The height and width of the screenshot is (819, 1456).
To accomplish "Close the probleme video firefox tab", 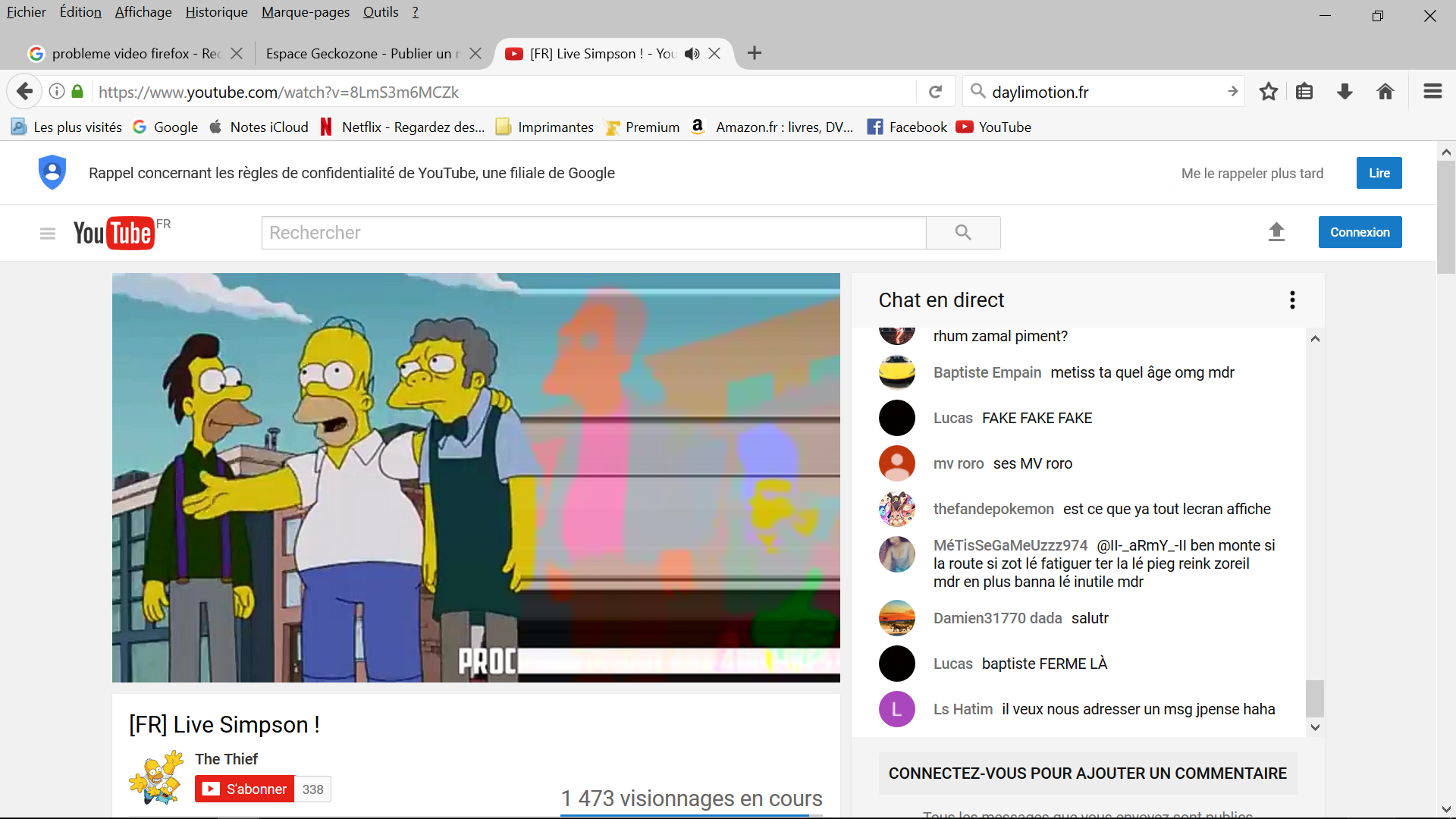I will point(237,54).
